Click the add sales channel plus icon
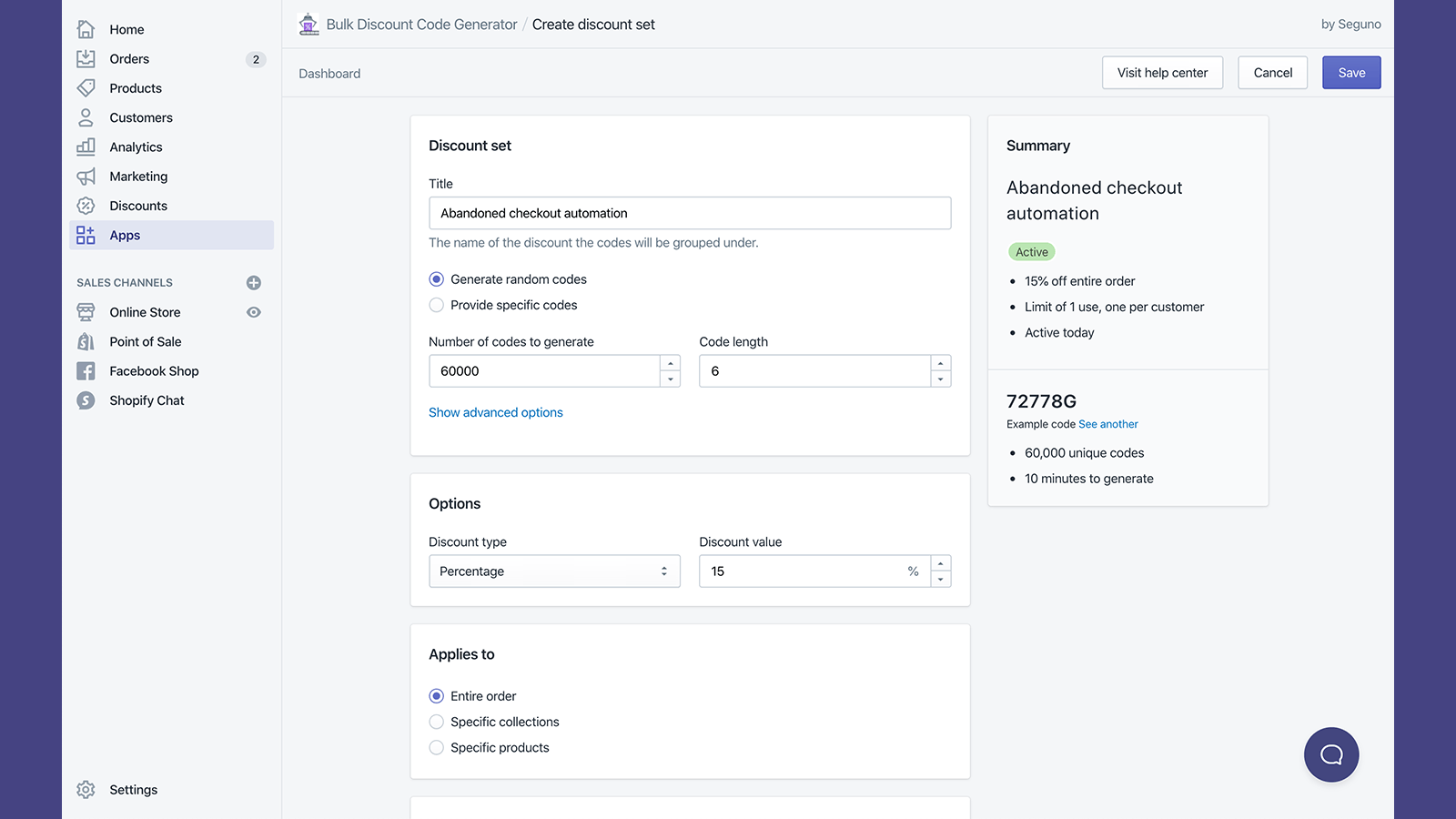Screen dimensions: 1456x819 (254, 283)
